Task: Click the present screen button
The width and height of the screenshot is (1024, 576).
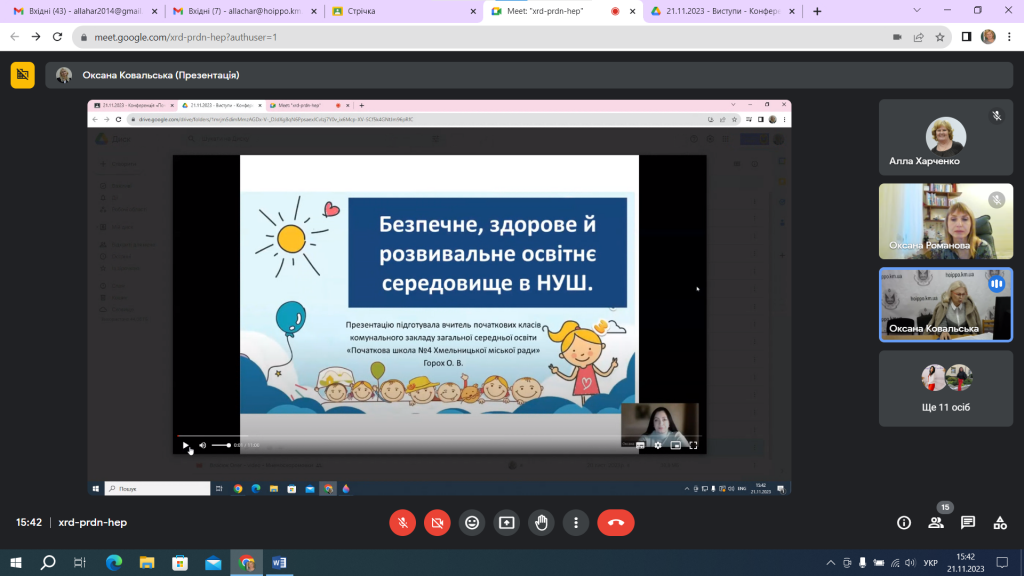Action: [507, 522]
